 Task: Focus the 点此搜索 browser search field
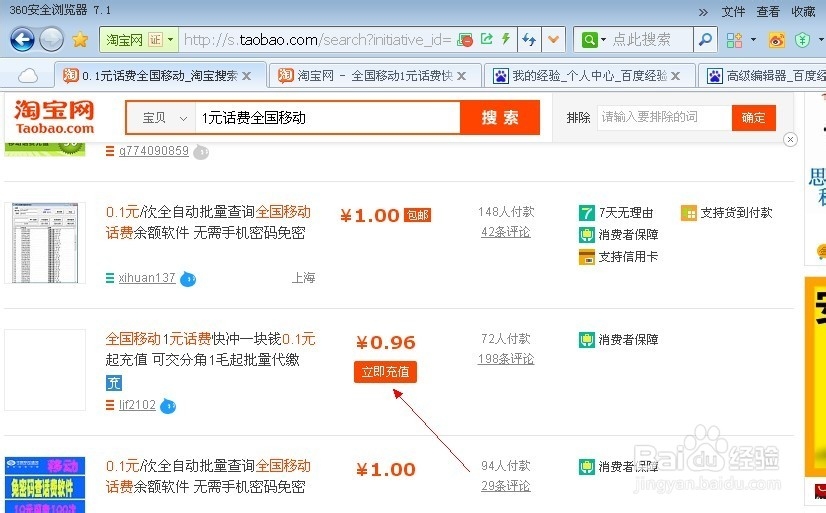pos(651,40)
